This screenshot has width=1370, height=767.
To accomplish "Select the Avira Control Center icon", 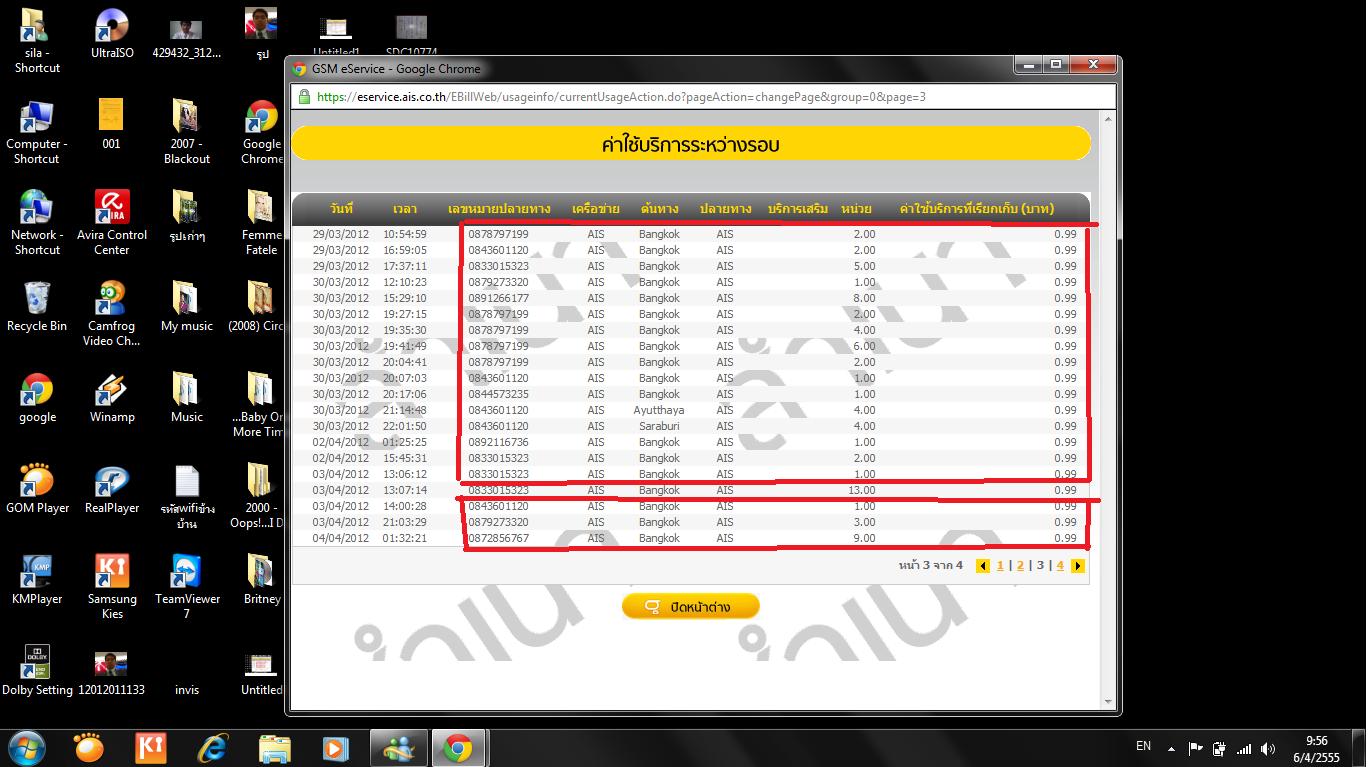I will (112, 223).
